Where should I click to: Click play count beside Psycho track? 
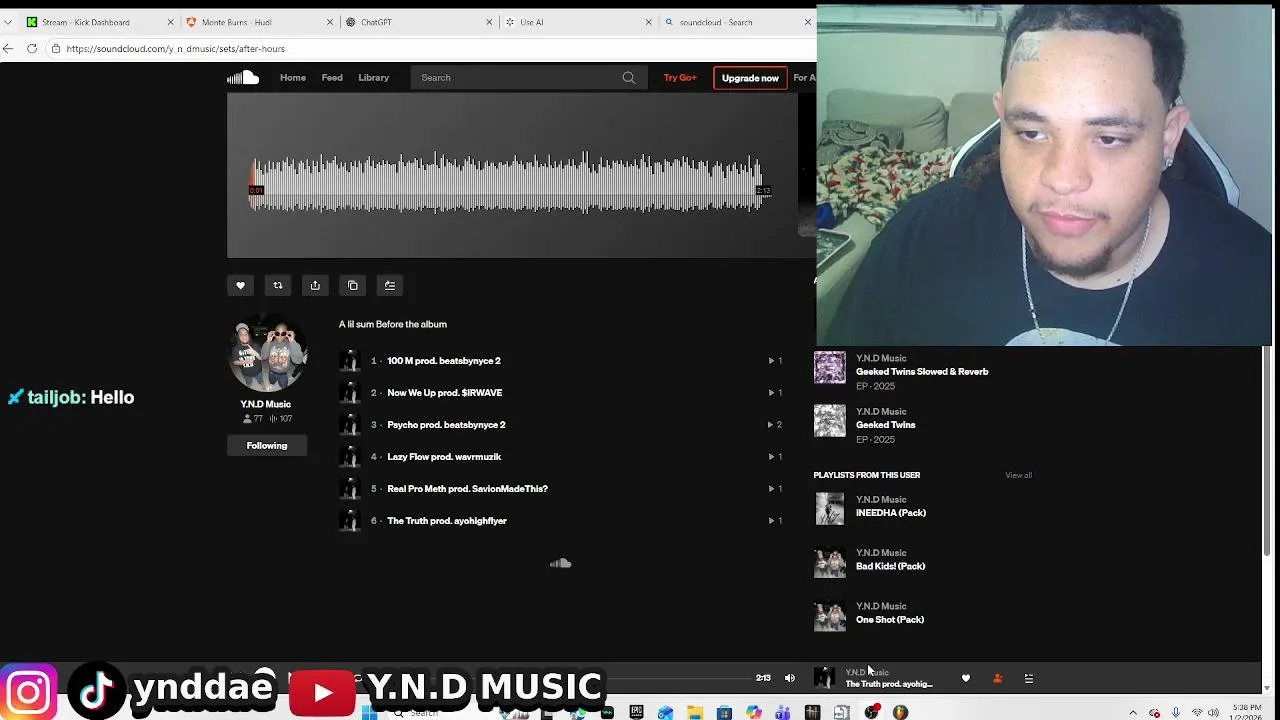click(775, 425)
